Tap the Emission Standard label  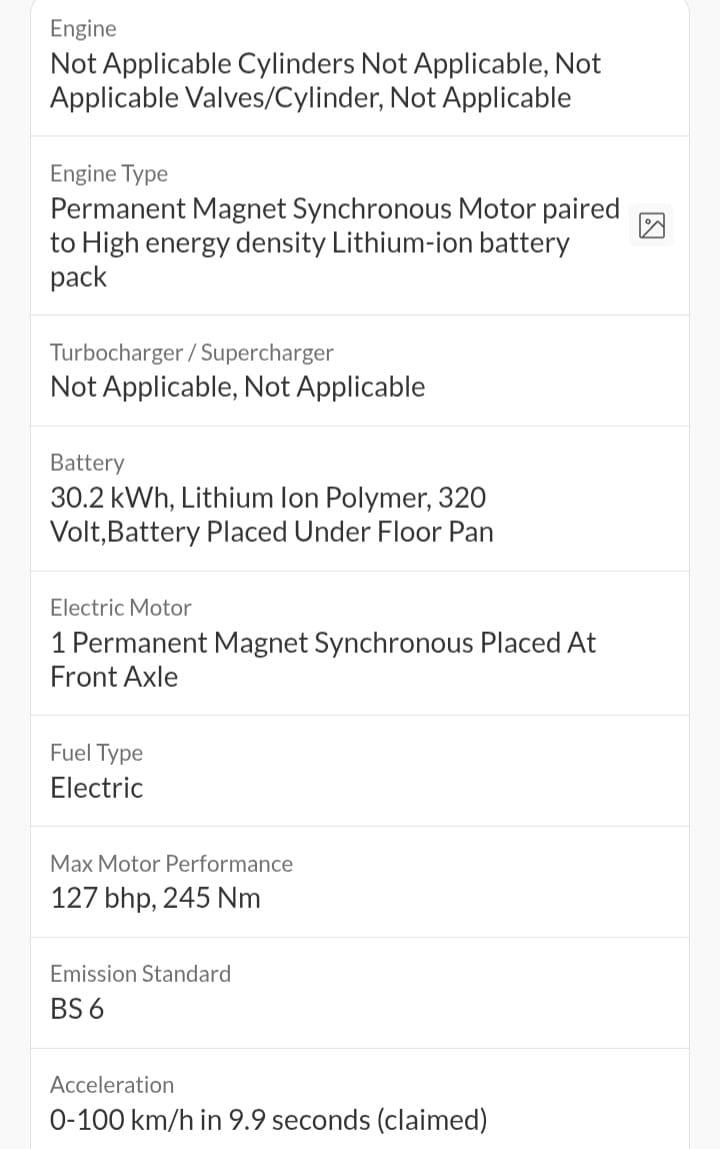(x=141, y=974)
